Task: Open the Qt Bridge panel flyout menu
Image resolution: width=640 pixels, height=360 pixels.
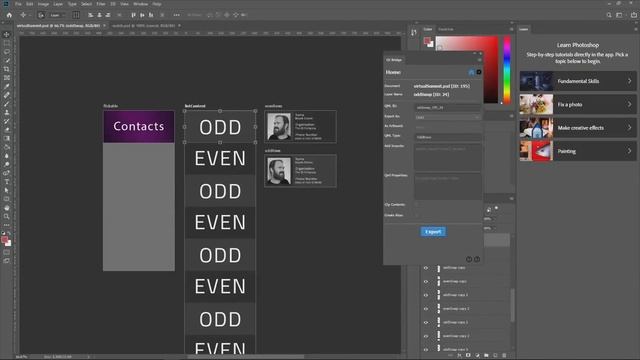Action: click(479, 60)
